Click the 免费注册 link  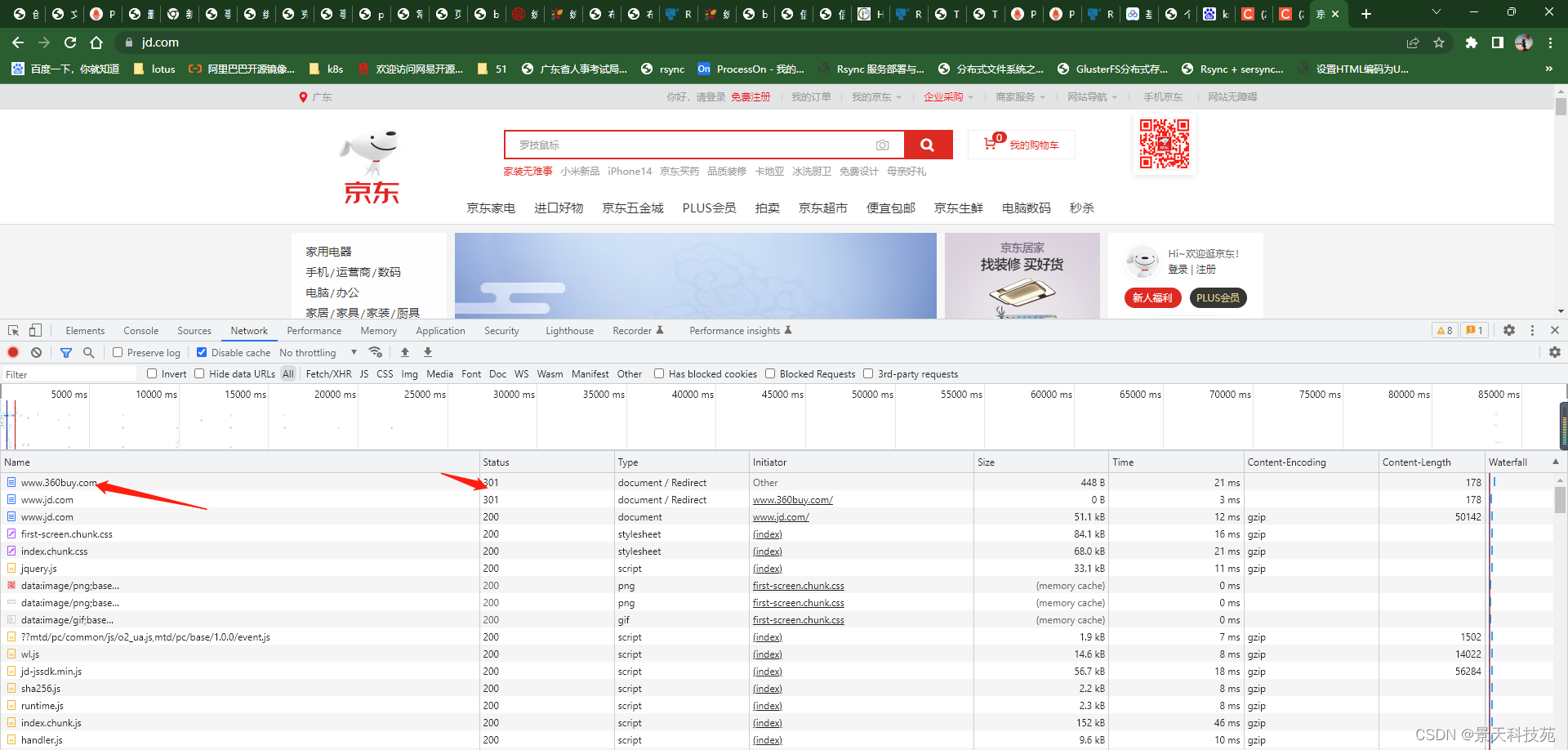coord(751,96)
